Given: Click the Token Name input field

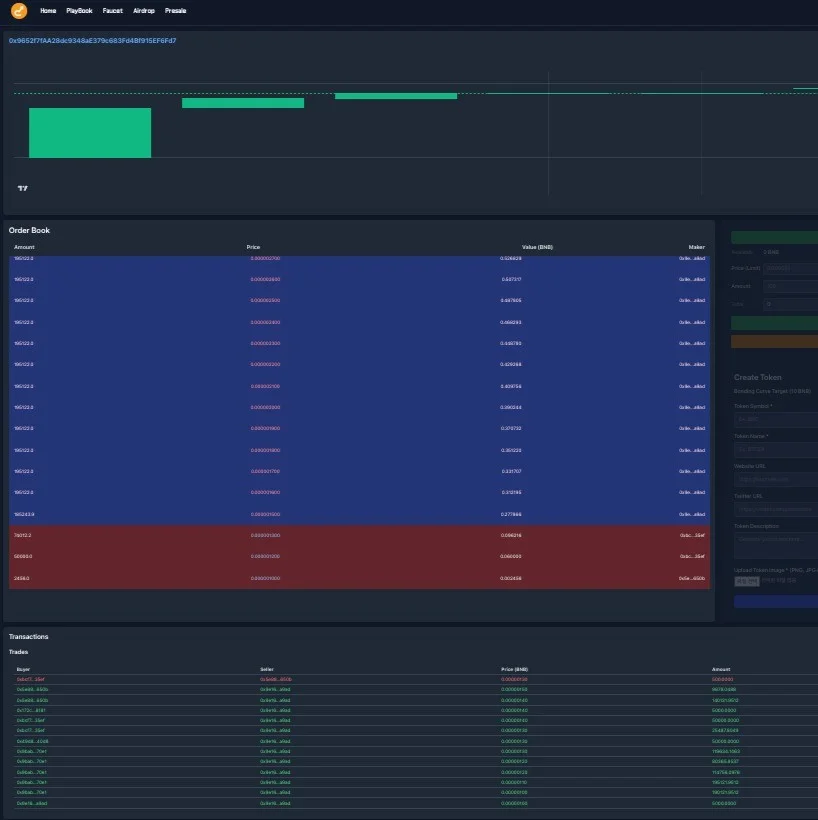Looking at the screenshot, I should pos(776,449).
